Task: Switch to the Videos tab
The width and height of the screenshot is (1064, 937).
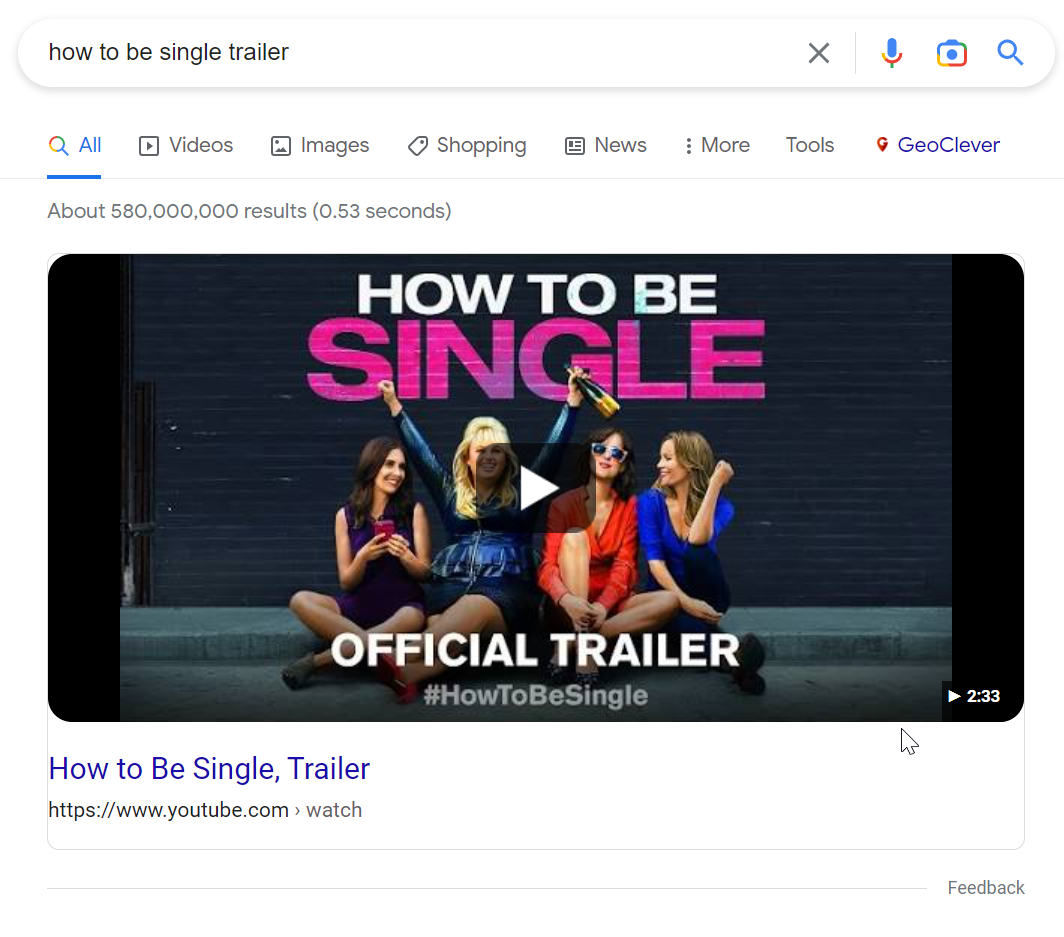Action: [185, 145]
